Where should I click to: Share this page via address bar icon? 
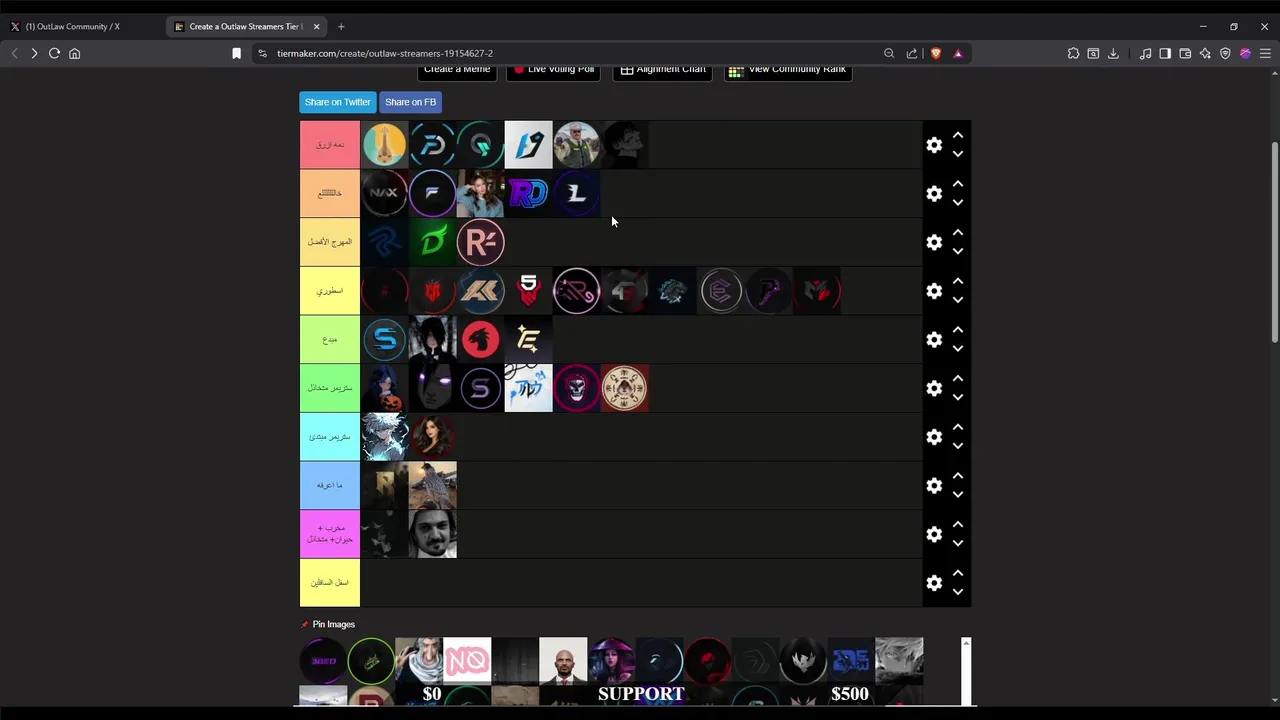click(912, 53)
